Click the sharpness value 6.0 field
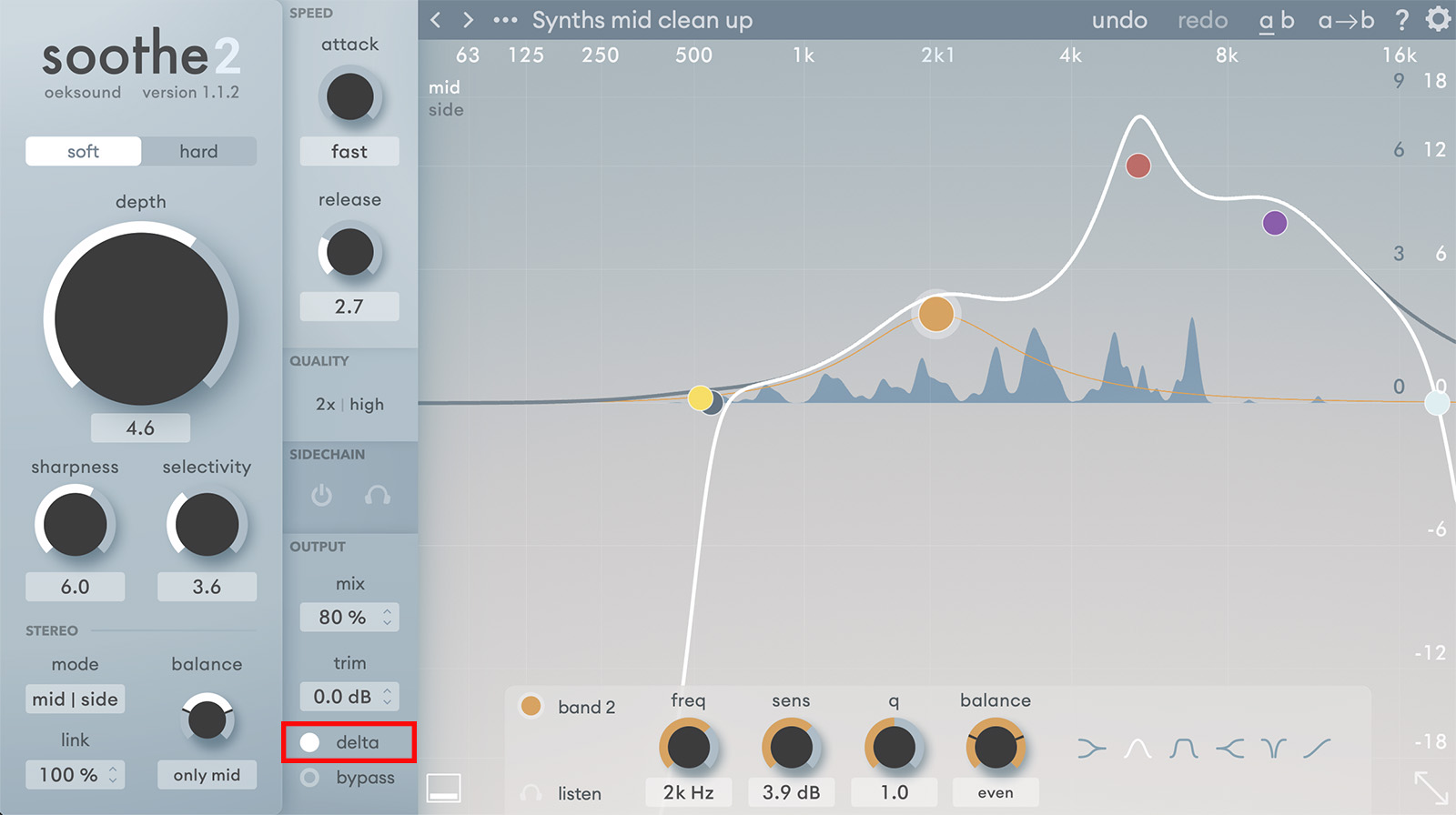The image size is (1456, 815). point(75,587)
